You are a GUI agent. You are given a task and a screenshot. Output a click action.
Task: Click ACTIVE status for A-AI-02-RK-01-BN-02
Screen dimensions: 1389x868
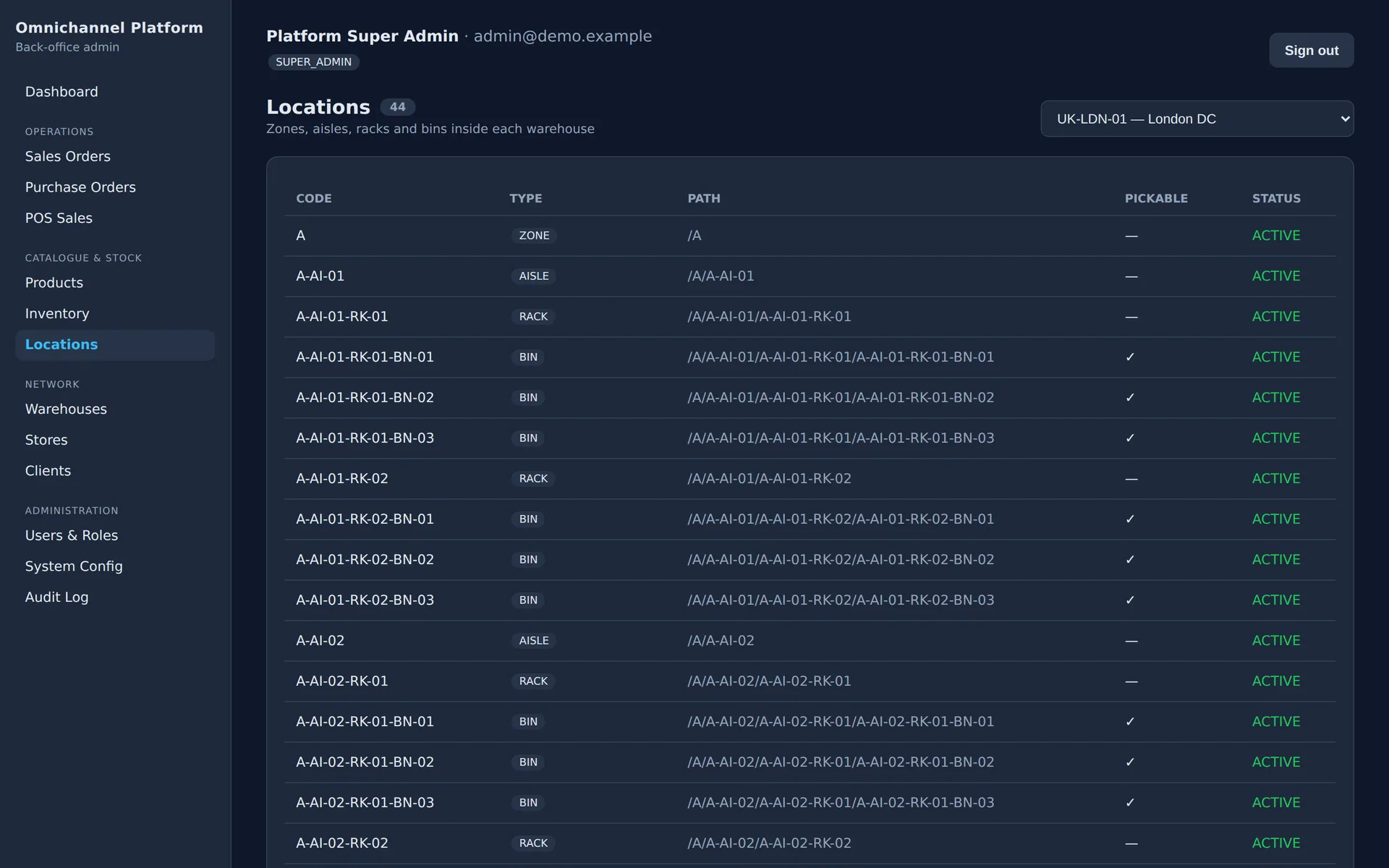pos(1276,762)
